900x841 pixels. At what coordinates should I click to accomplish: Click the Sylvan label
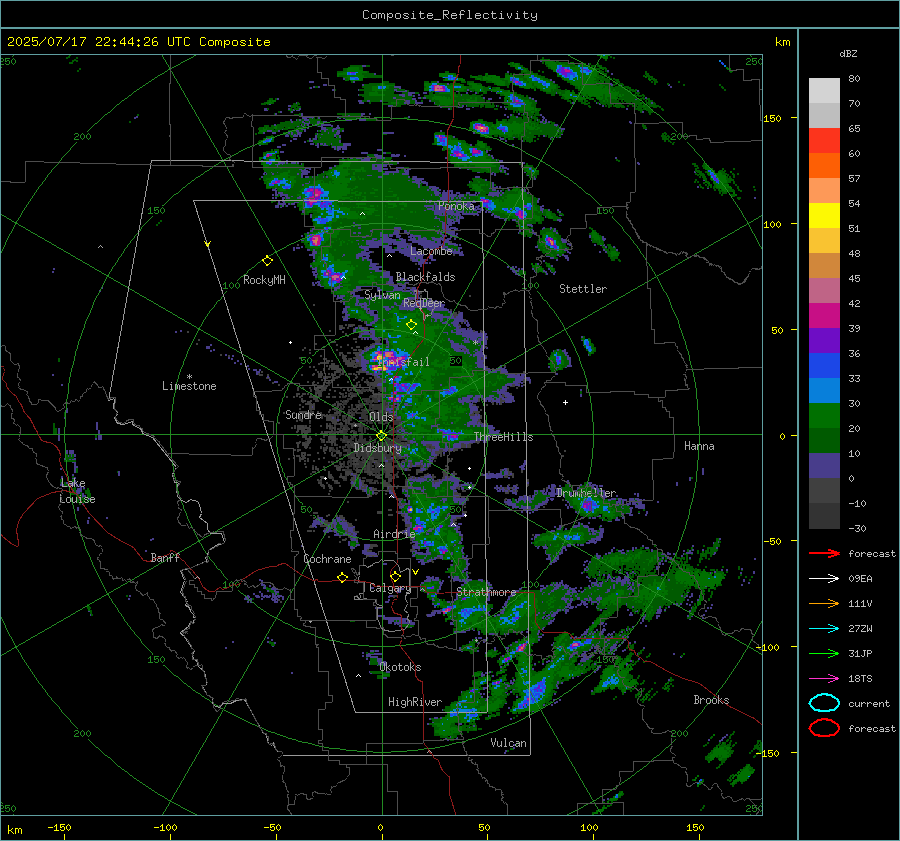tap(382, 295)
